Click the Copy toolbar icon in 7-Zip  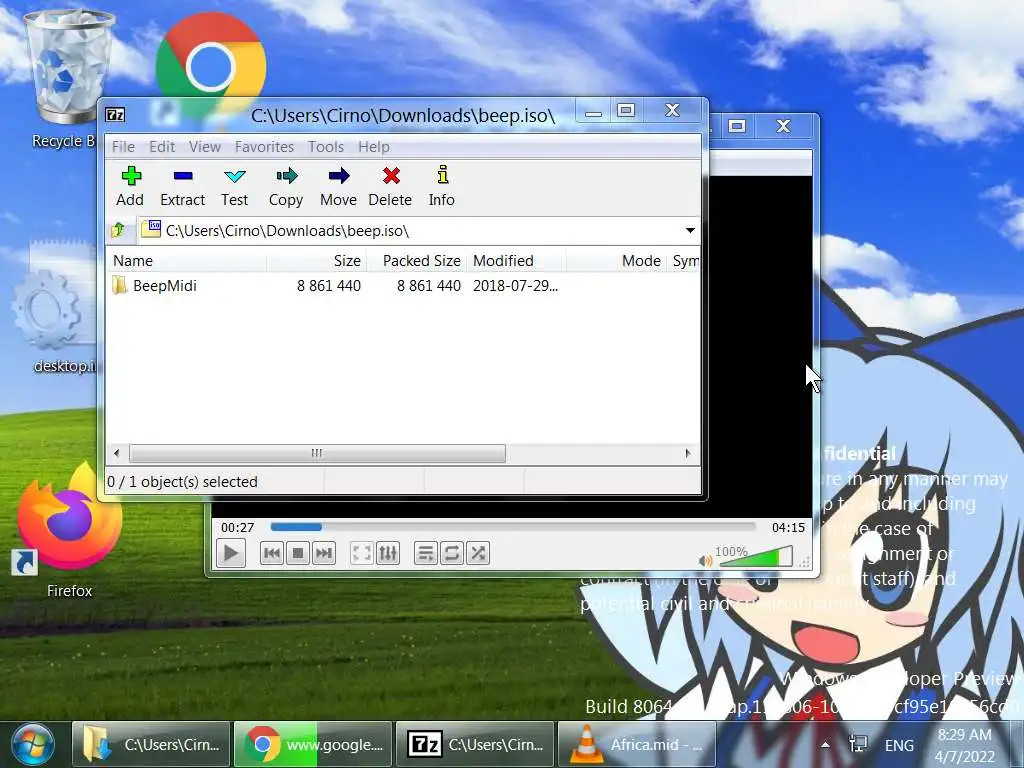pos(286,186)
